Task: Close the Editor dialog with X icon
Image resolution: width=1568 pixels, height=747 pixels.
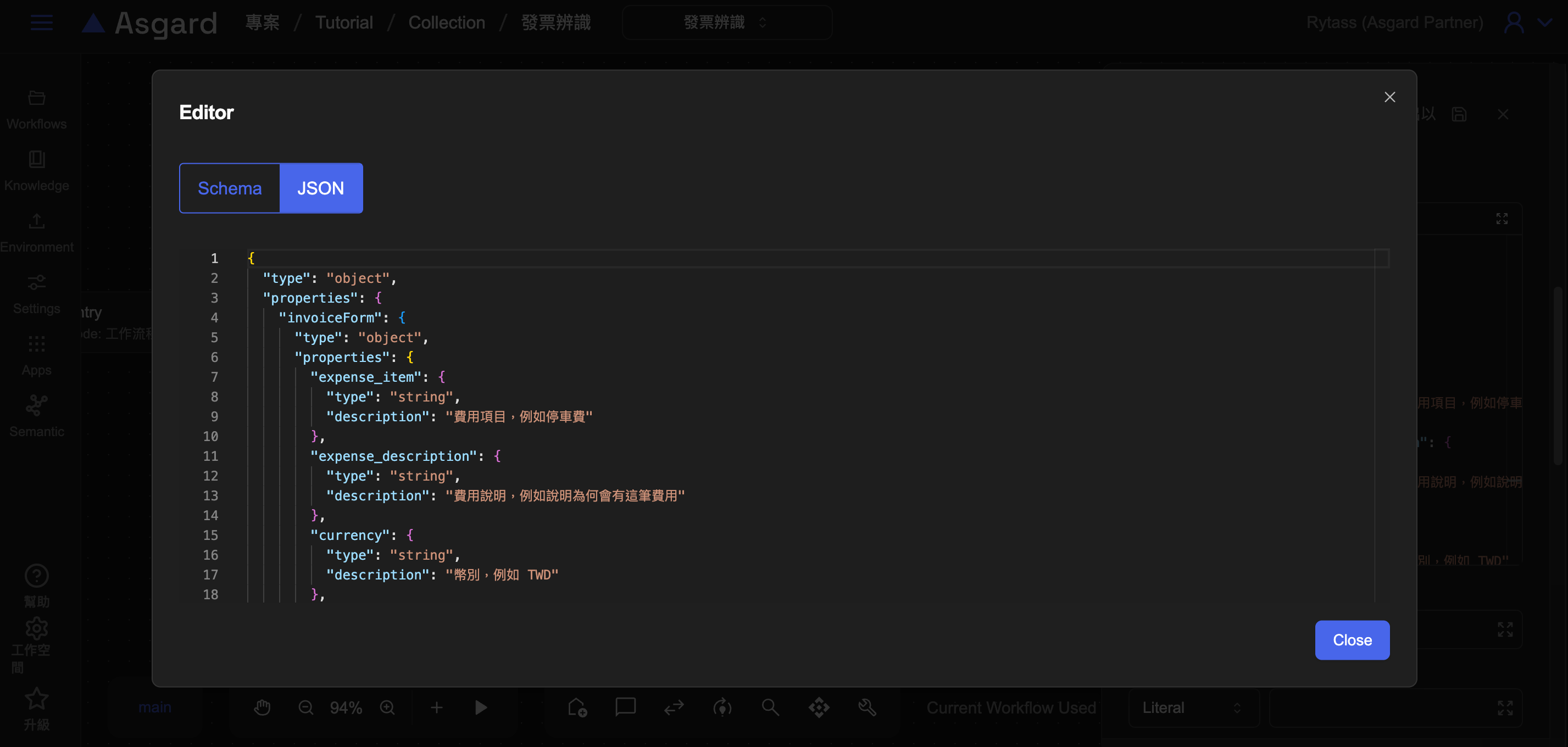Action: pos(1389,97)
